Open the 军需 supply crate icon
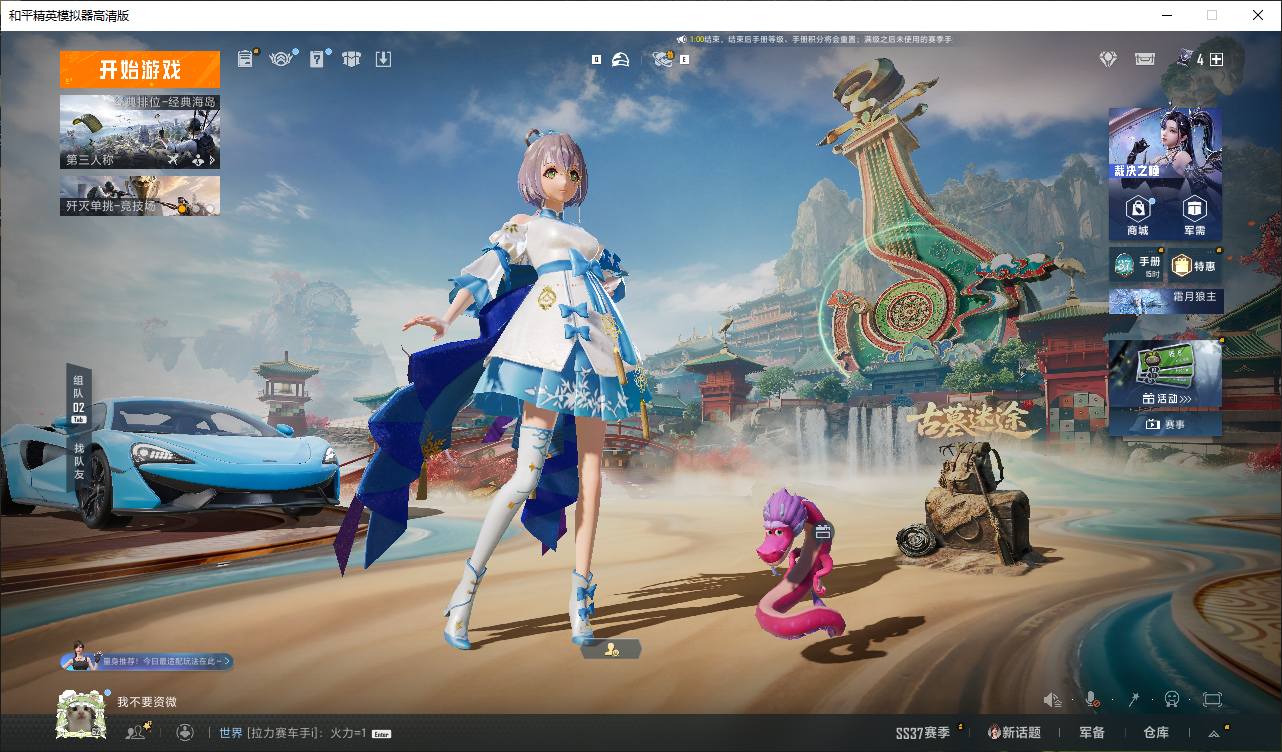 (1194, 214)
